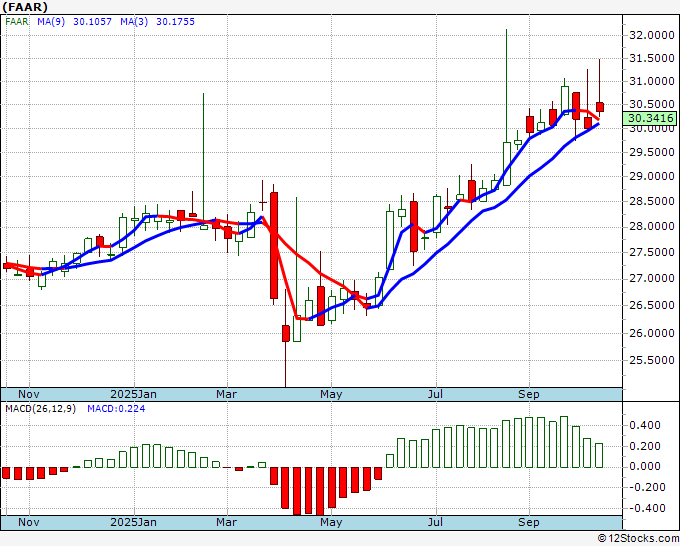Screen dimensions: 680x546
Task: Click Mar on the MACD time axis
Action: point(226,522)
